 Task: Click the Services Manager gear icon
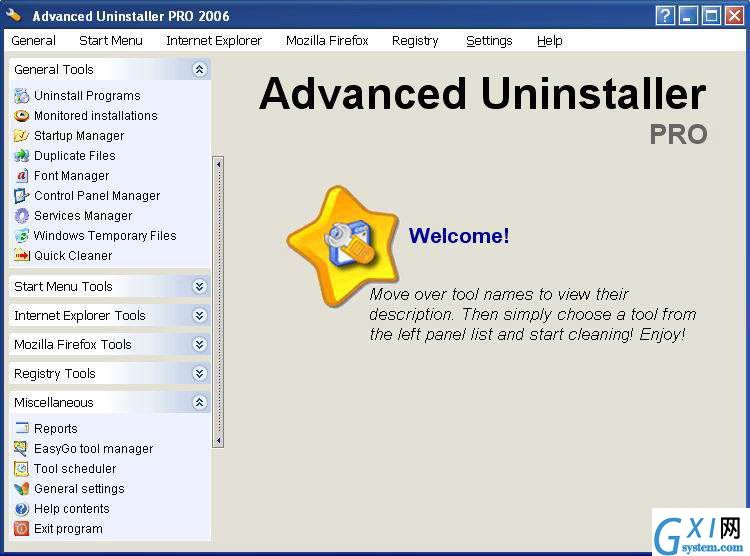22,216
